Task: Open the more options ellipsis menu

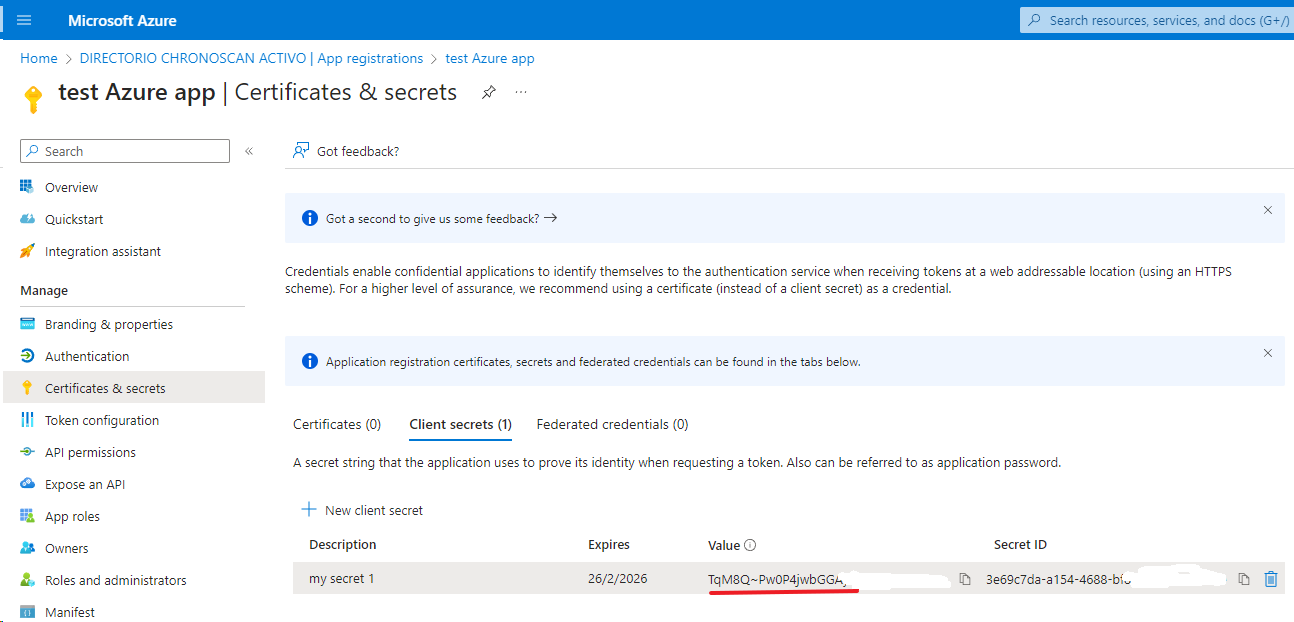Action: click(x=520, y=92)
